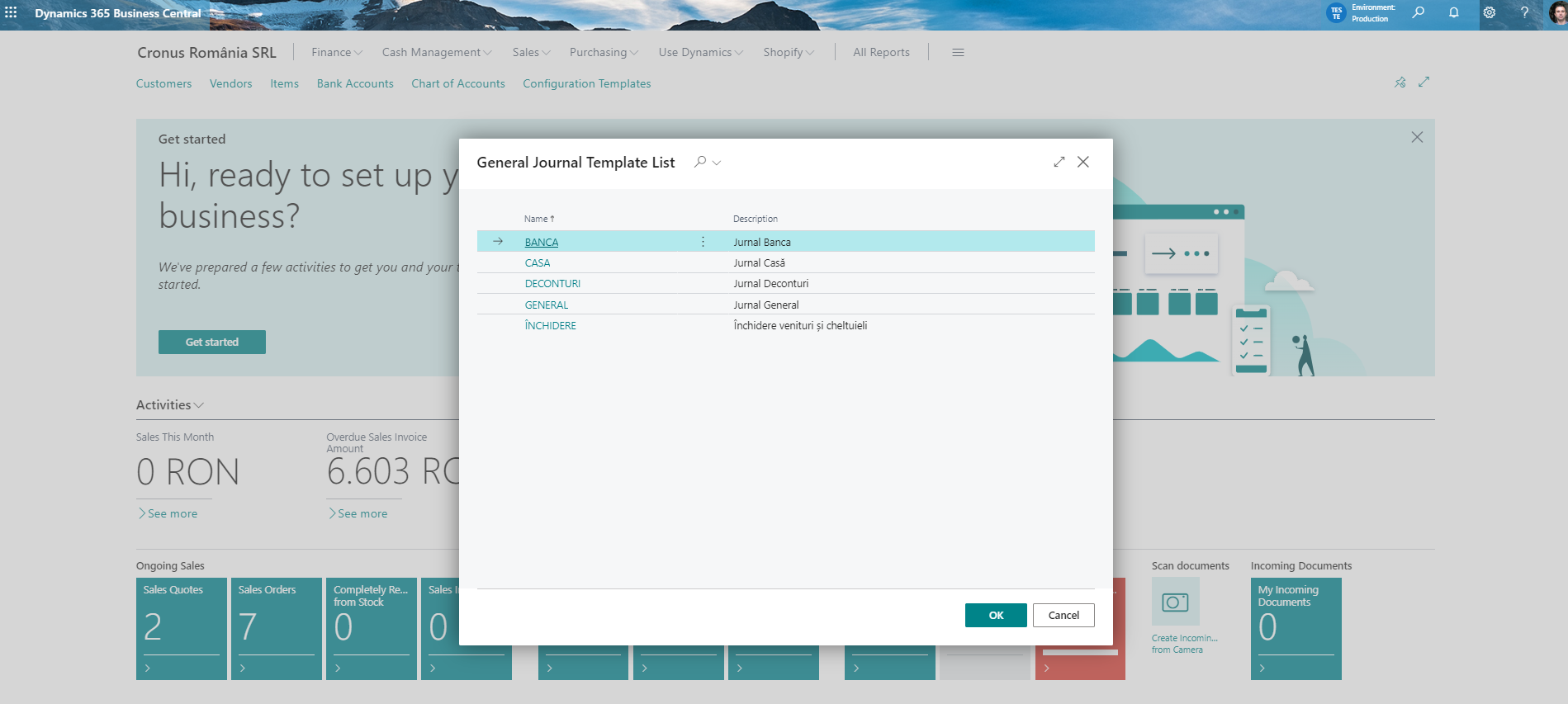Close the General Journal Template List dialog
1568x704 pixels.
[1083, 162]
